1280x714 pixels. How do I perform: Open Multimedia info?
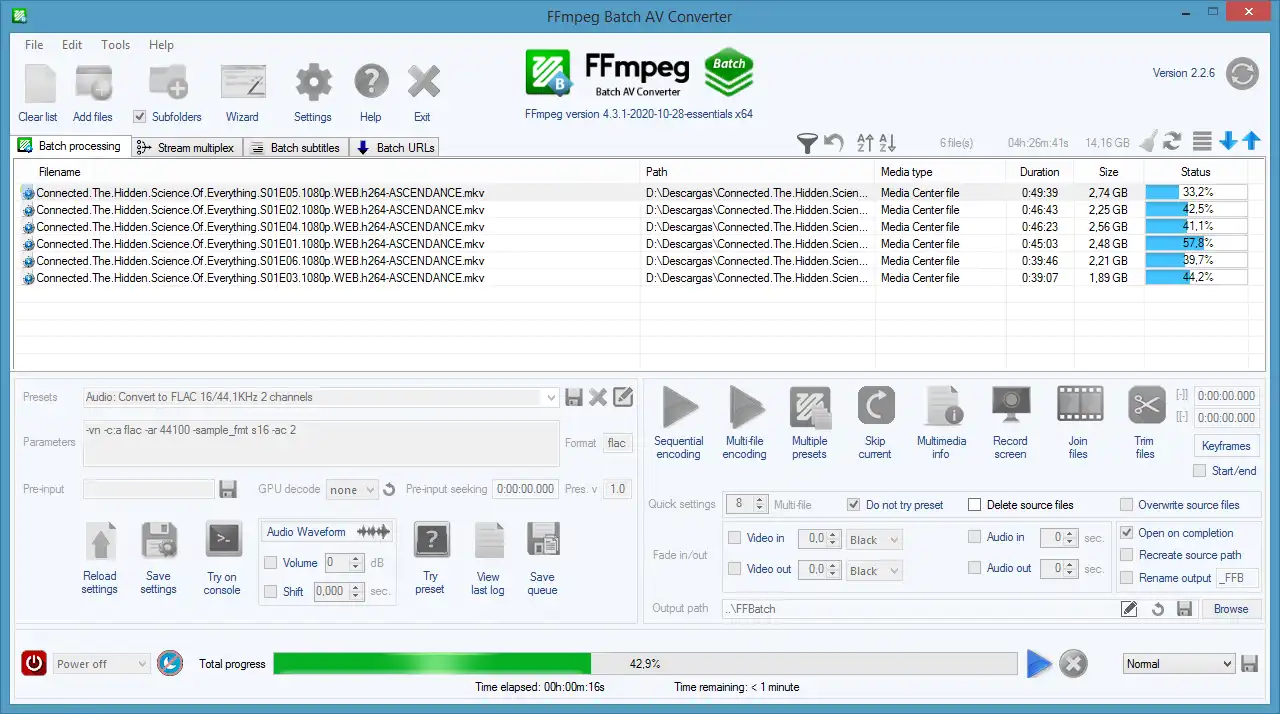coord(942,407)
